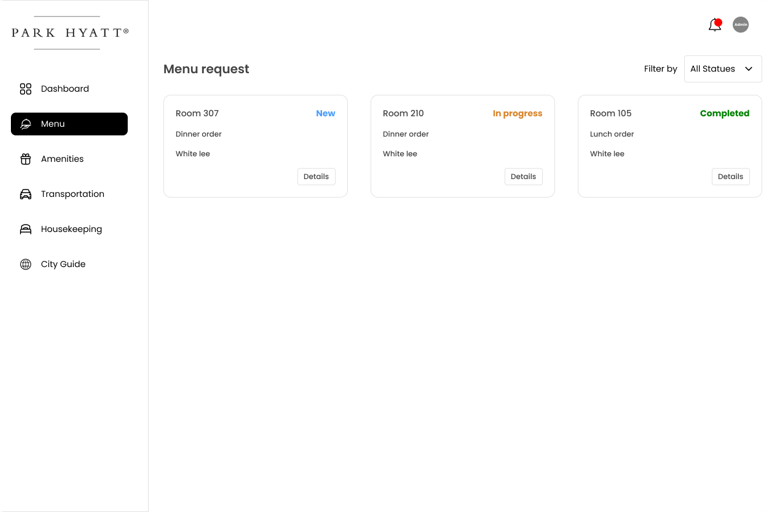Viewport: 768px width, 512px height.
Task: Click the Completed status on Room 105
Action: (724, 114)
